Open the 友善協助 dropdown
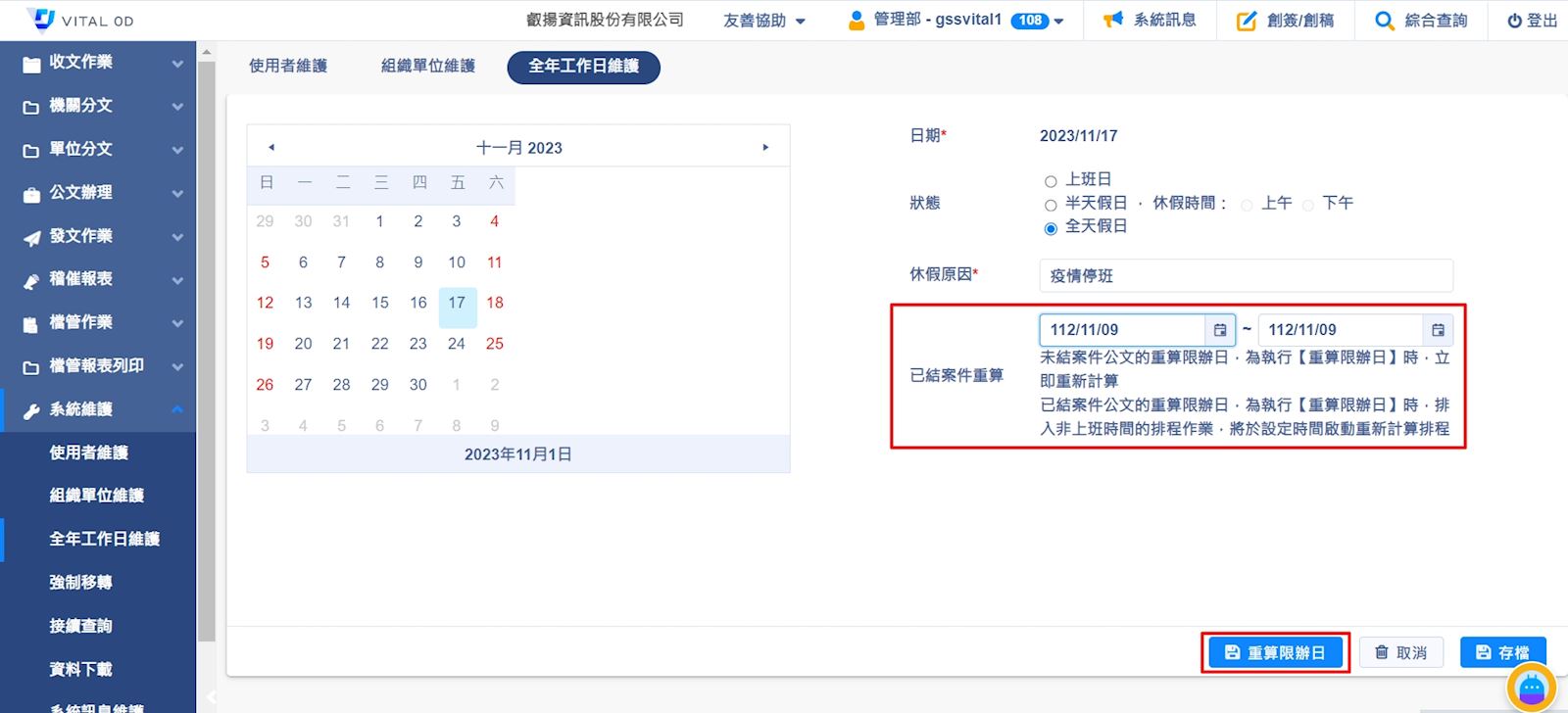The width and height of the screenshot is (1568, 713). tap(764, 21)
